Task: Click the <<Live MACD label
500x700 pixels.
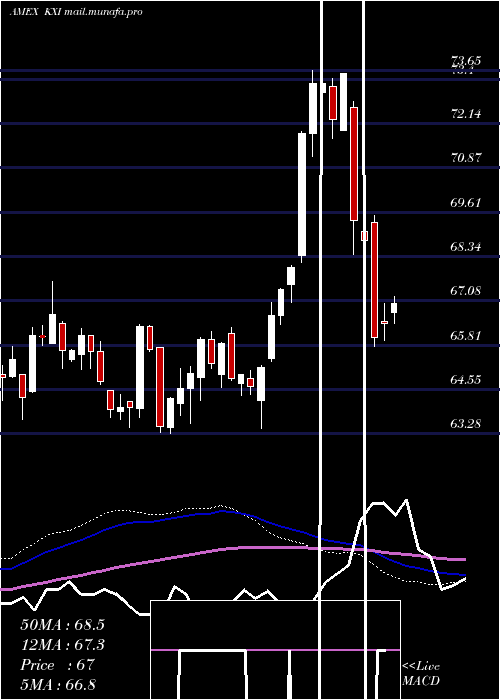Action: click(421, 673)
